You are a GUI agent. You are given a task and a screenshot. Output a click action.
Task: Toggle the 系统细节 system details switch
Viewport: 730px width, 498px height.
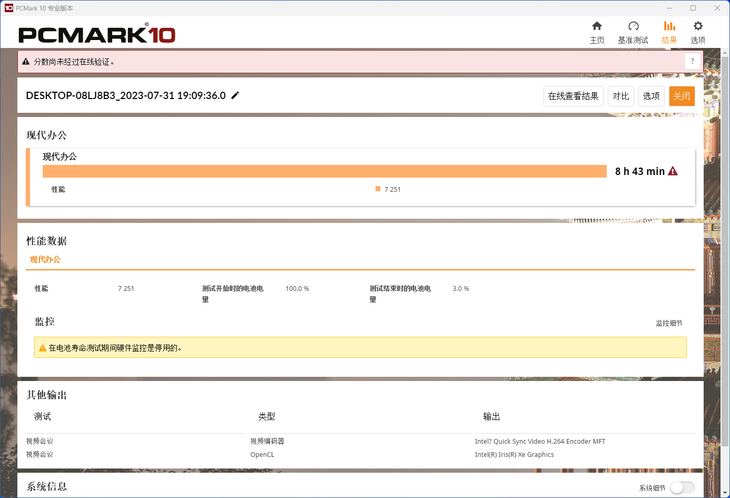(682, 487)
